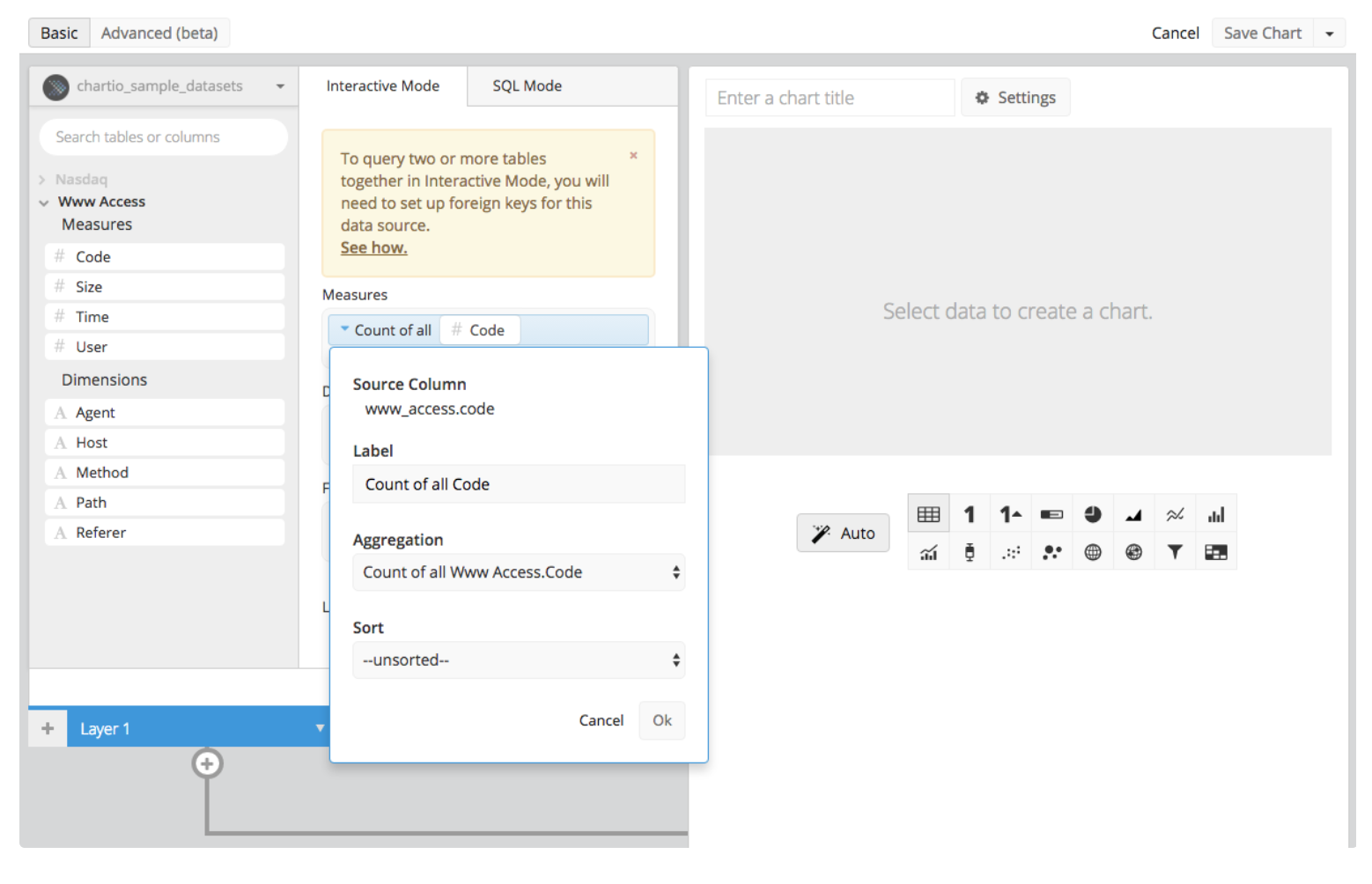Click the single value chart icon
The width and height of the screenshot is (1372, 884).
[970, 515]
